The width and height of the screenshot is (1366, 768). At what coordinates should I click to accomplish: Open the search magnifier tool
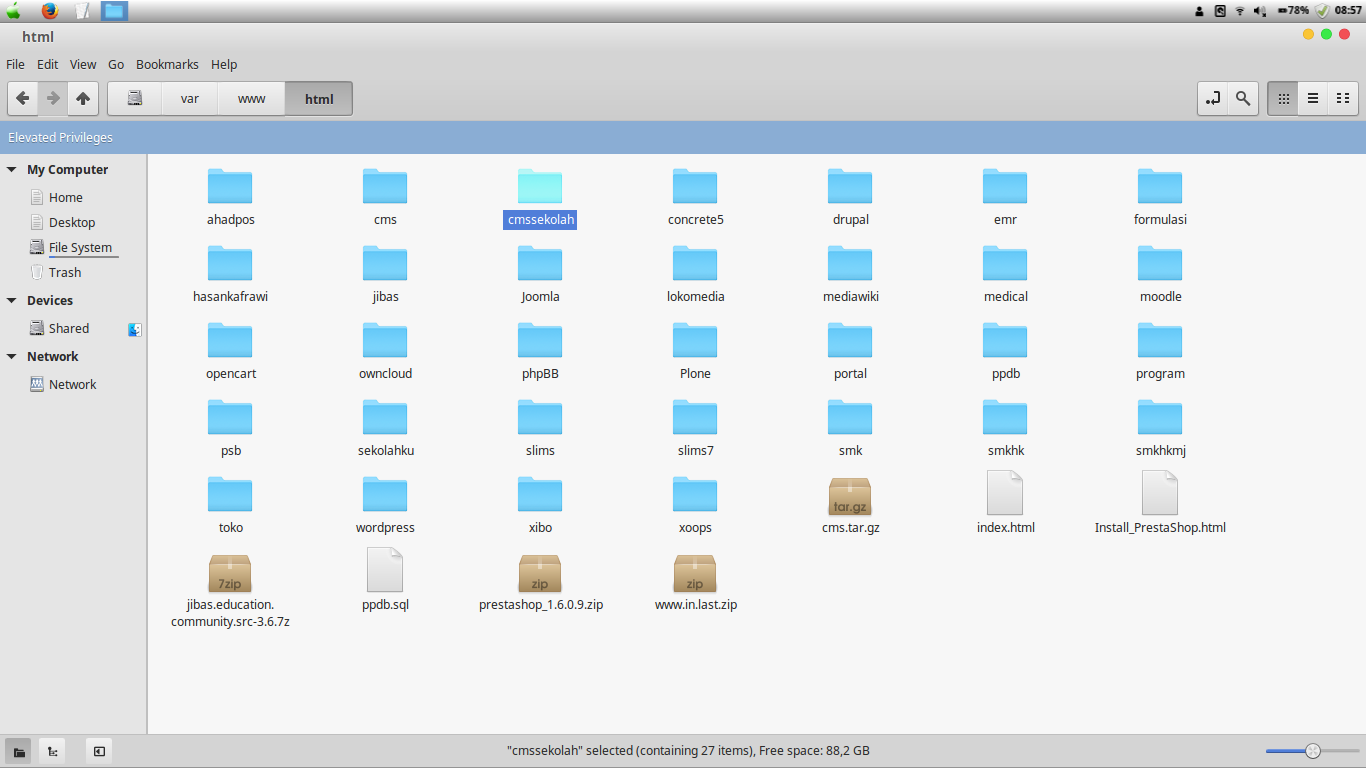click(x=1243, y=99)
